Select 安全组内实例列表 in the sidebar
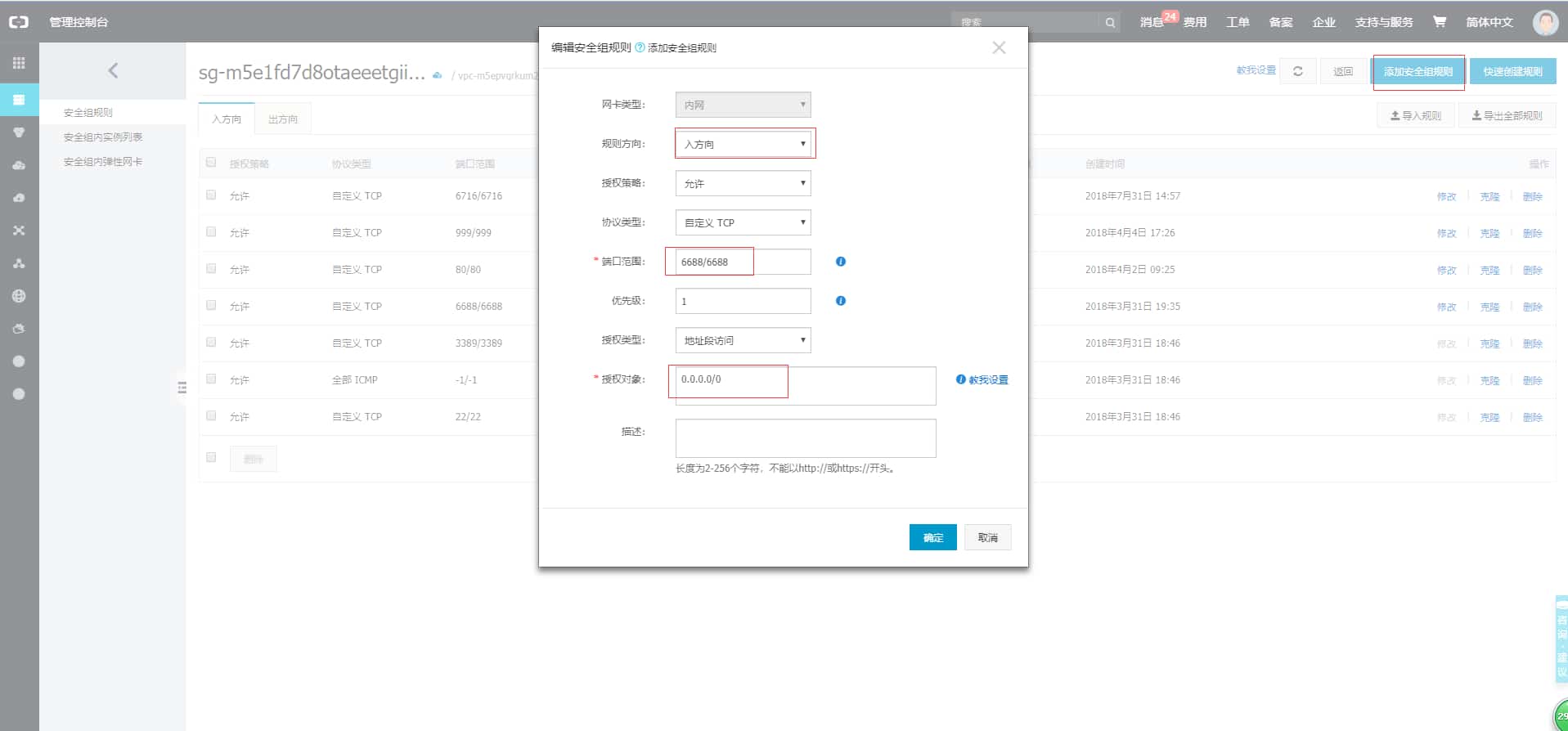 (103, 137)
